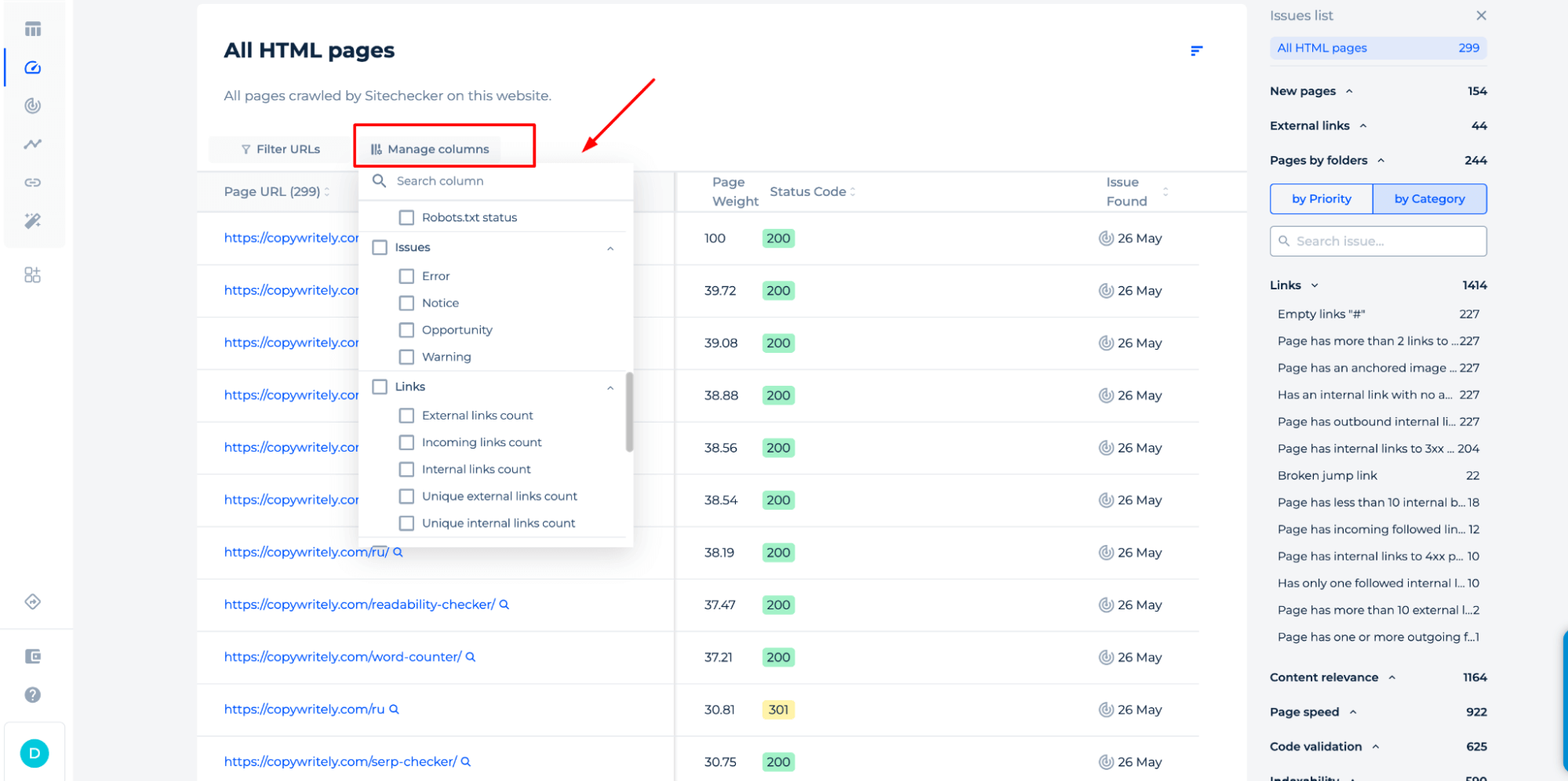Screen dimensions: 1568x781
Task: Open the copywritely.com/serp-checker/ link
Action: [x=340, y=762]
